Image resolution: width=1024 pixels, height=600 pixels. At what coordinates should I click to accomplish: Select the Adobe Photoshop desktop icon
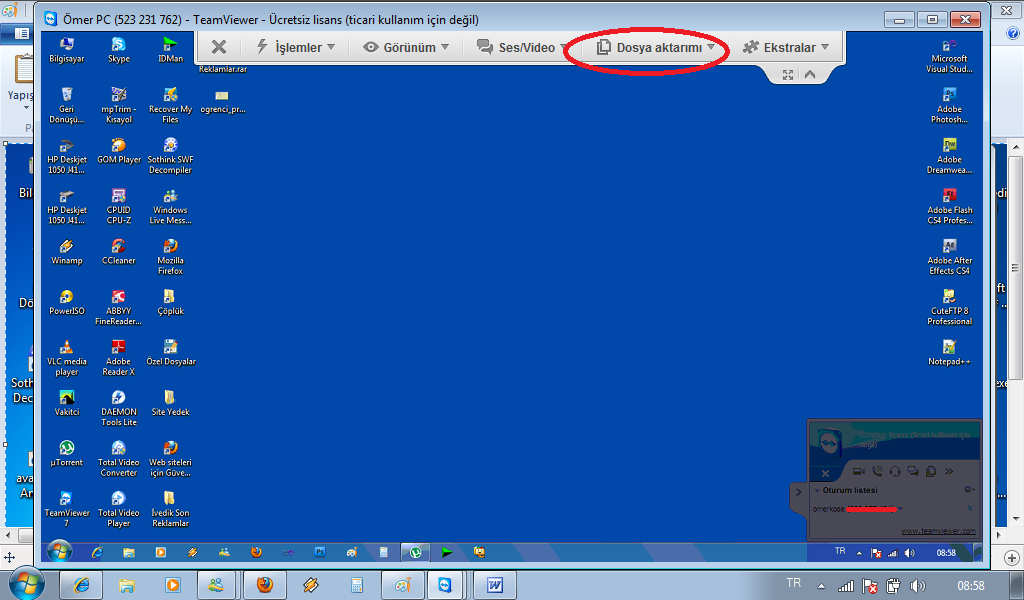pyautogui.click(x=950, y=105)
